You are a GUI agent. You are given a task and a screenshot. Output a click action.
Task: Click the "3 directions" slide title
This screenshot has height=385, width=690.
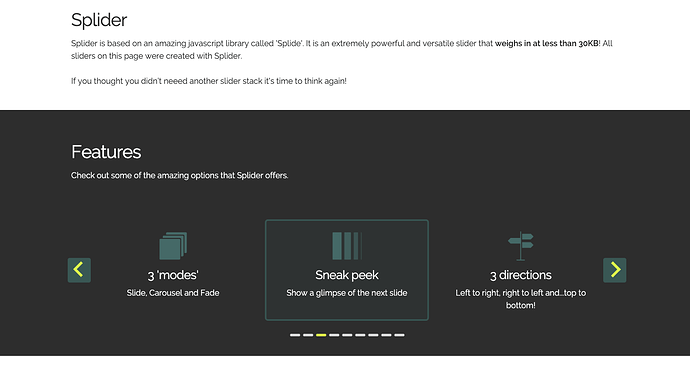521,275
